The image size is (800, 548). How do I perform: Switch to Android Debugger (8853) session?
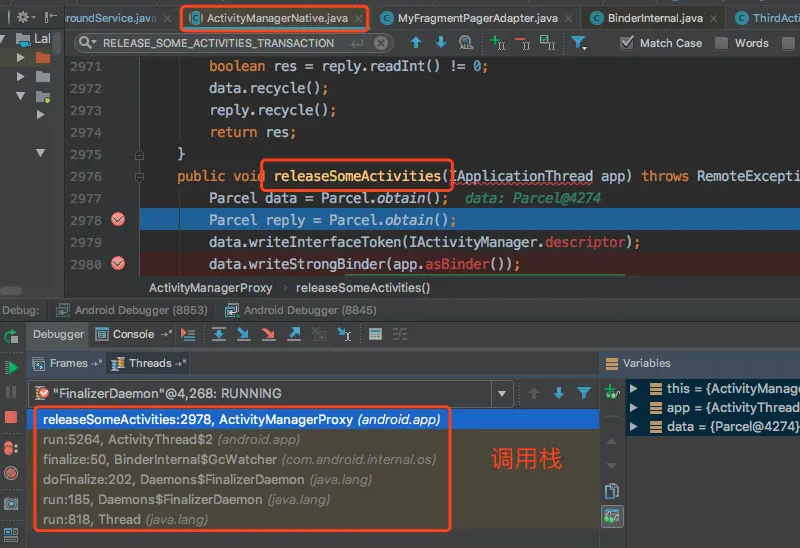click(x=132, y=310)
